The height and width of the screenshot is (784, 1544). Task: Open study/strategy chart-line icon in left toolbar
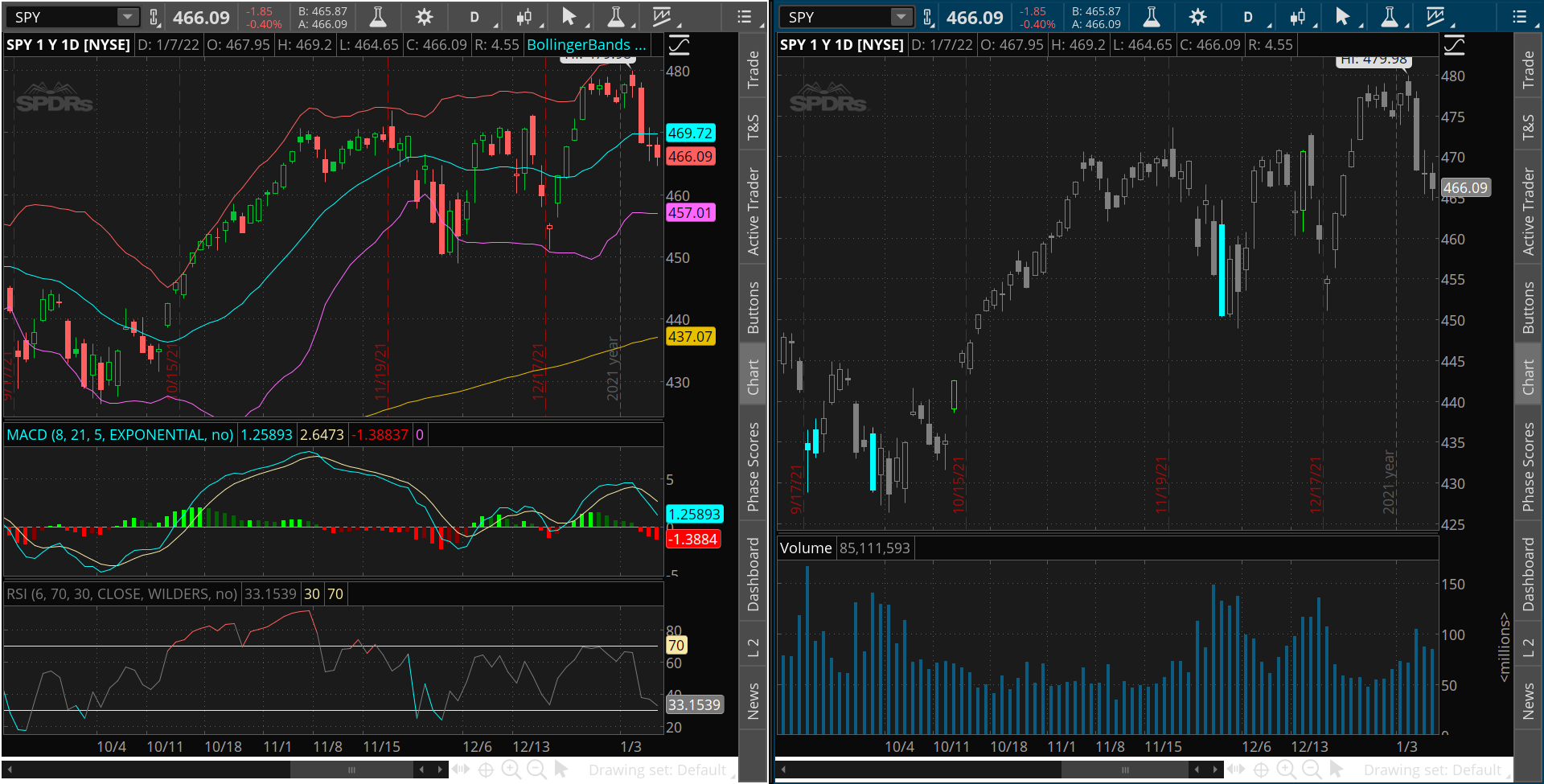pos(662,17)
